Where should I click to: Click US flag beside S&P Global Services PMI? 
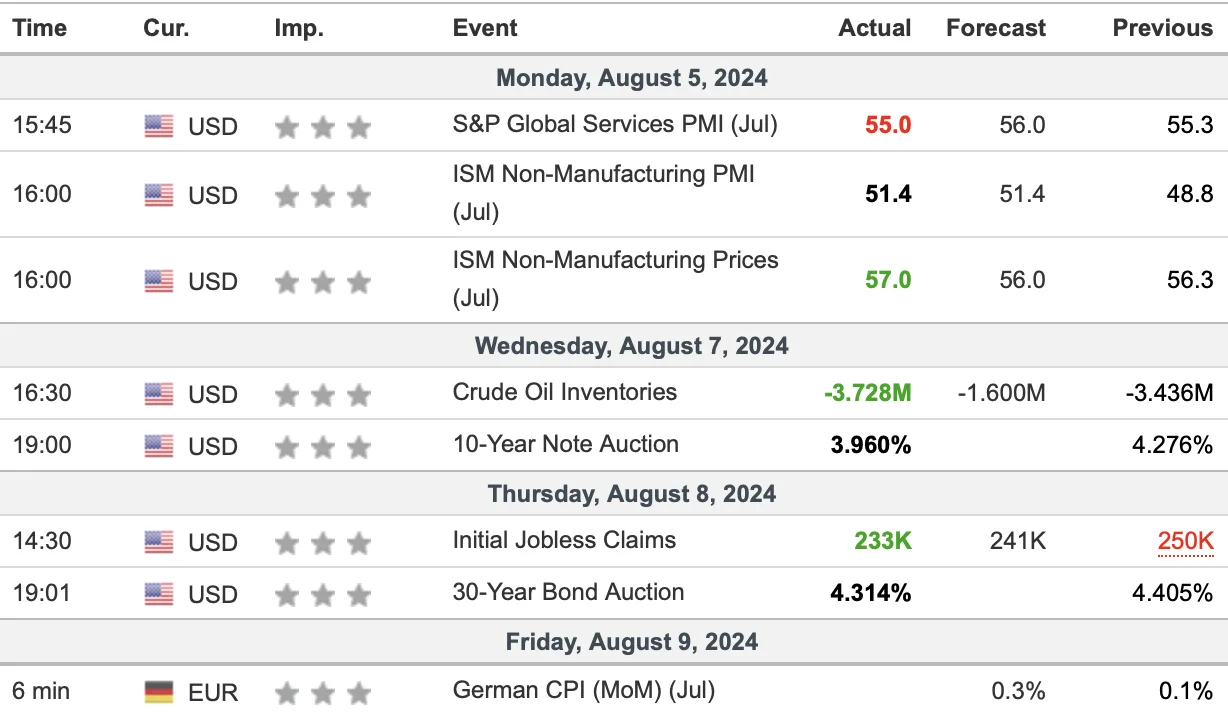point(158,126)
